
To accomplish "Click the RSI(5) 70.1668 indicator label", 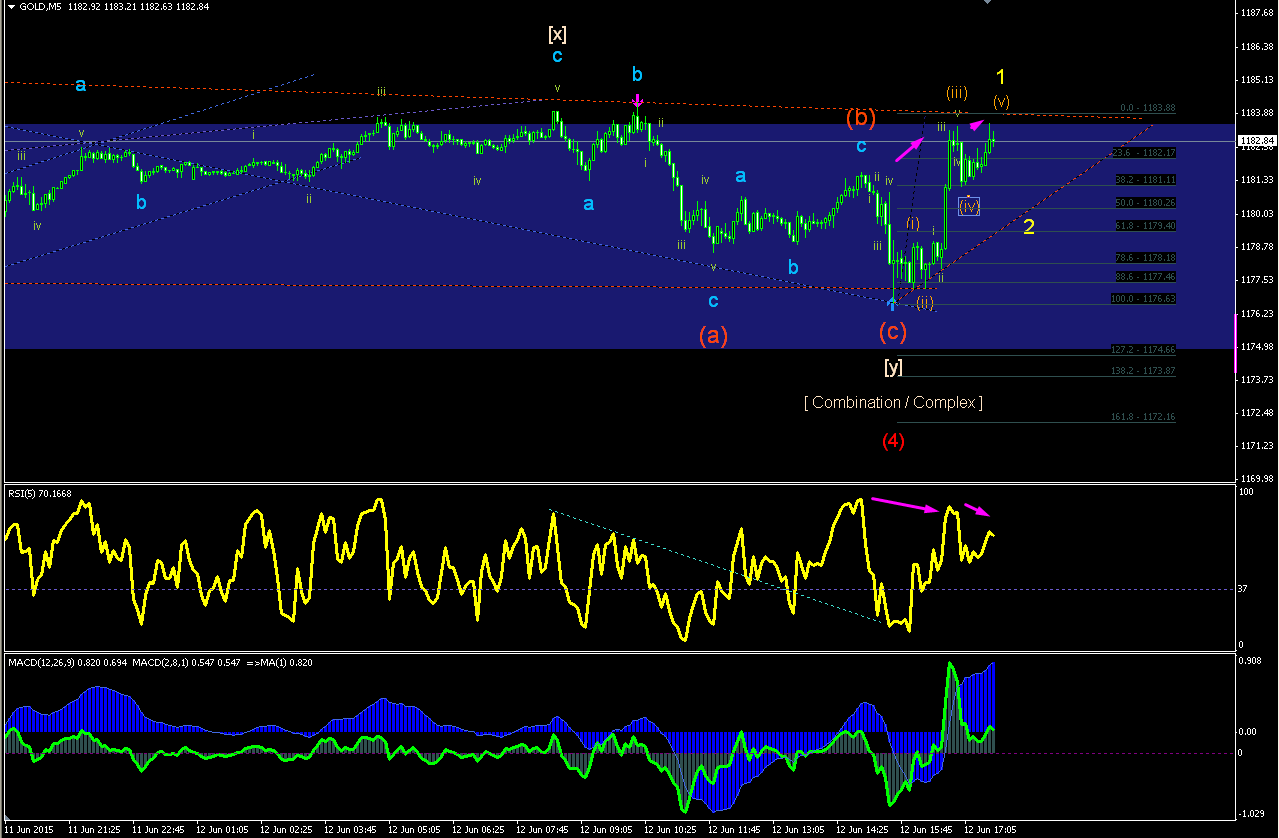I will pos(41,493).
